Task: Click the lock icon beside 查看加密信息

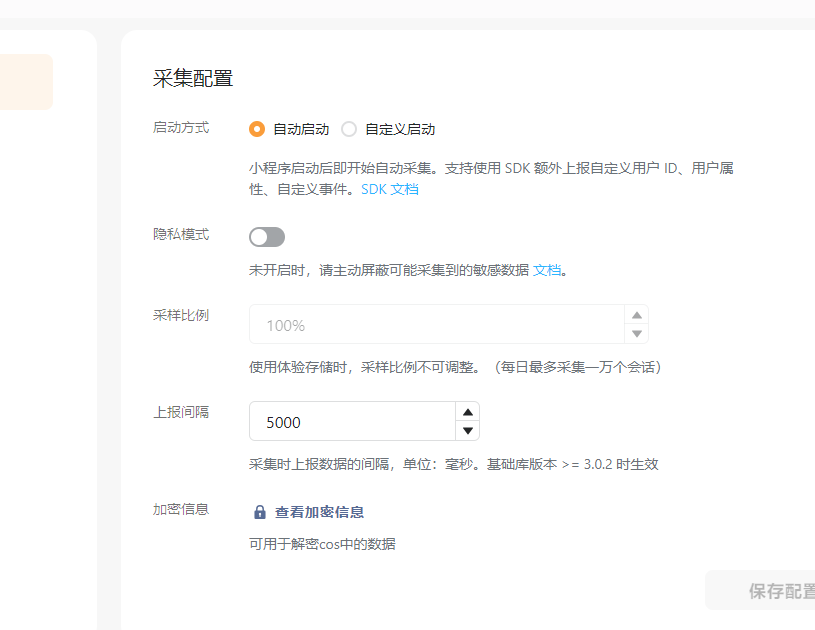Action: click(x=260, y=513)
